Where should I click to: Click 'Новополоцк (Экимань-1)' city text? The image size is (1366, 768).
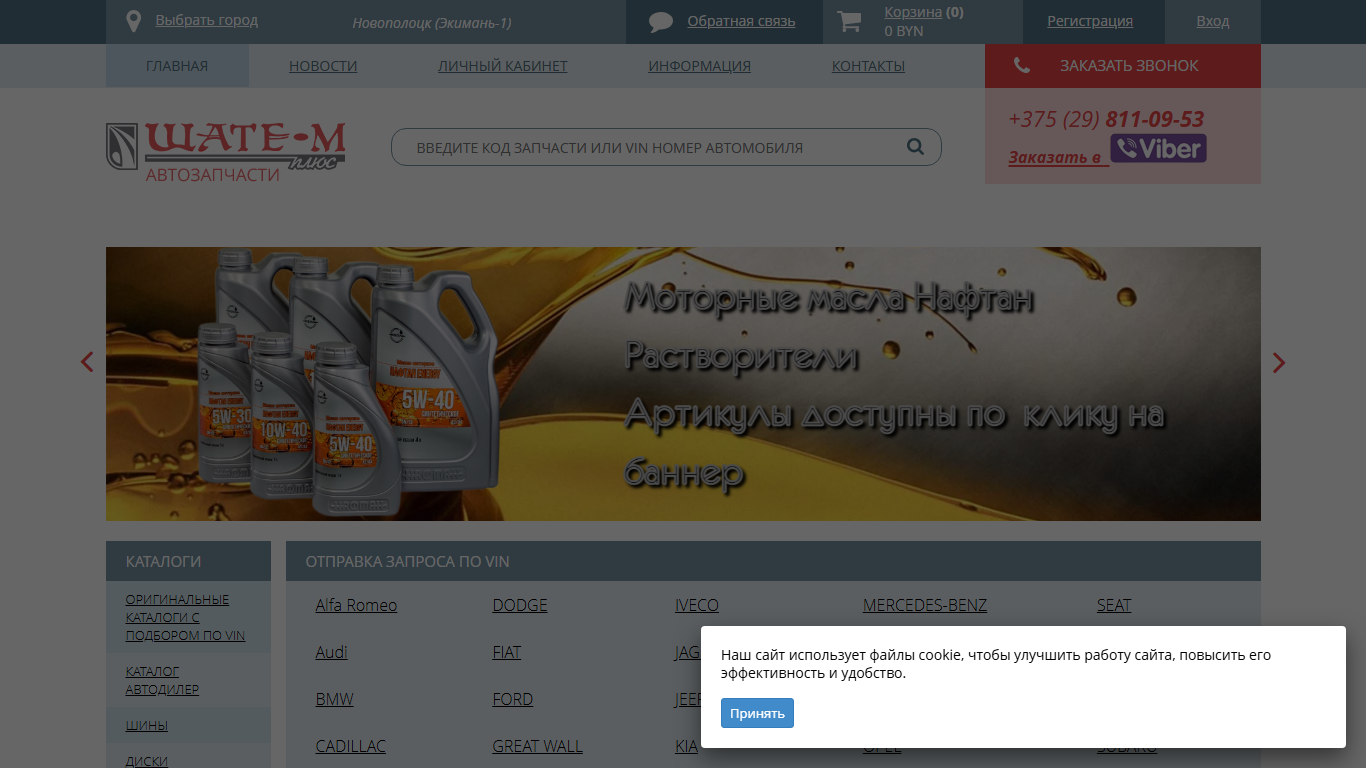click(x=431, y=22)
